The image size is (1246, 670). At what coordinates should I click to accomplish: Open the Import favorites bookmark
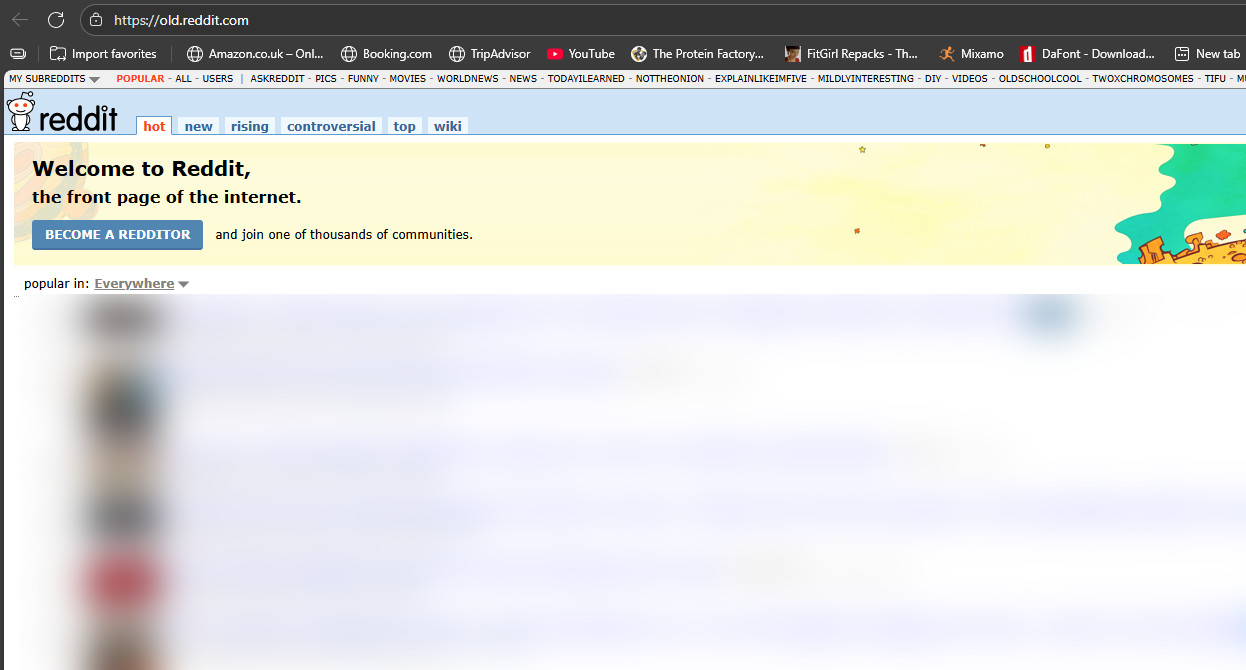tap(103, 54)
